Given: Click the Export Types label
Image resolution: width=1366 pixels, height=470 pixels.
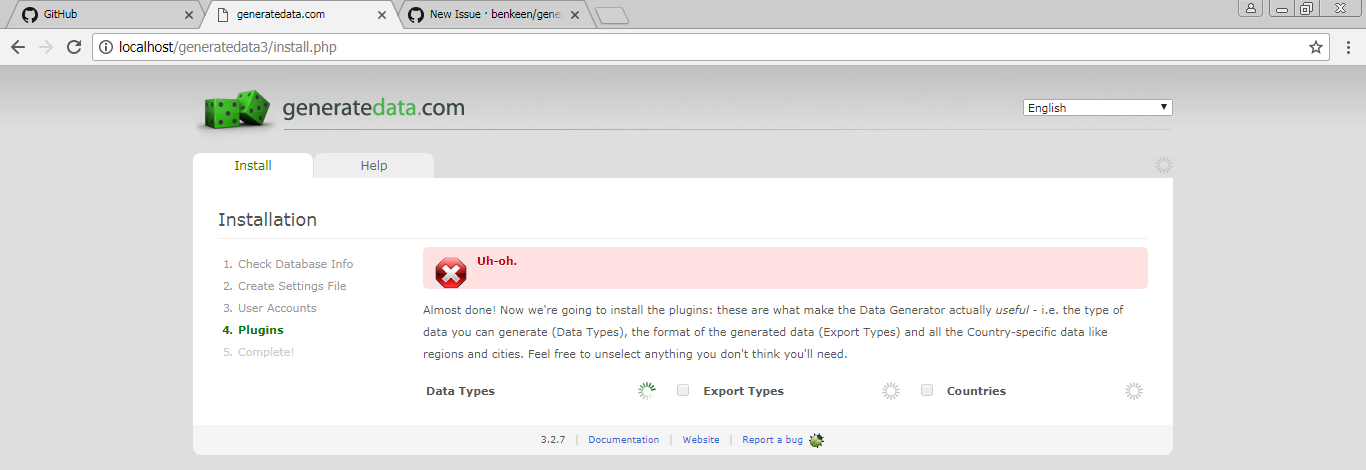Looking at the screenshot, I should (743, 391).
